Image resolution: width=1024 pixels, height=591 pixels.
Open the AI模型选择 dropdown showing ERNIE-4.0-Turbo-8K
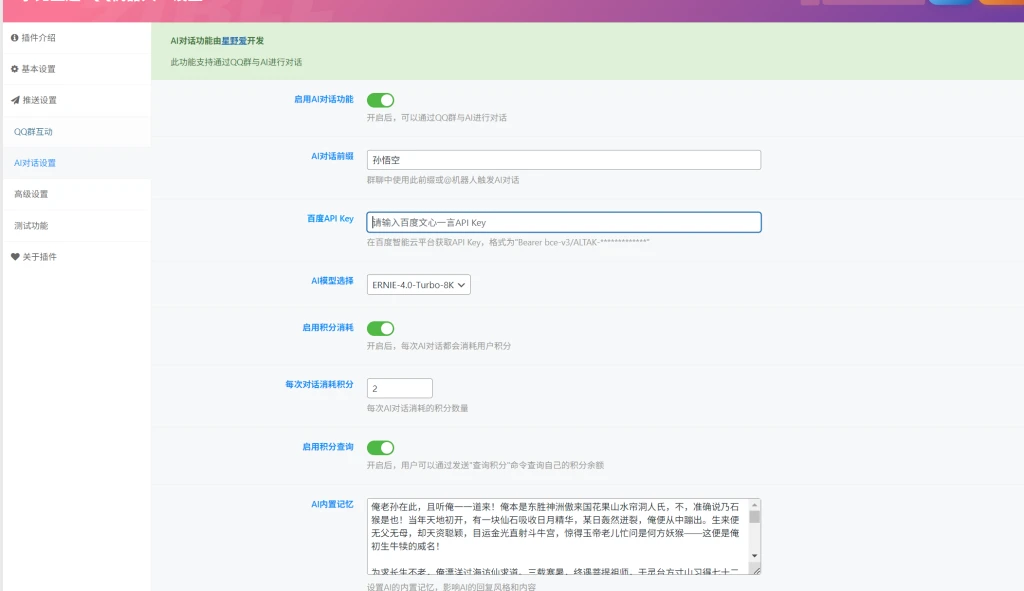[418, 285]
